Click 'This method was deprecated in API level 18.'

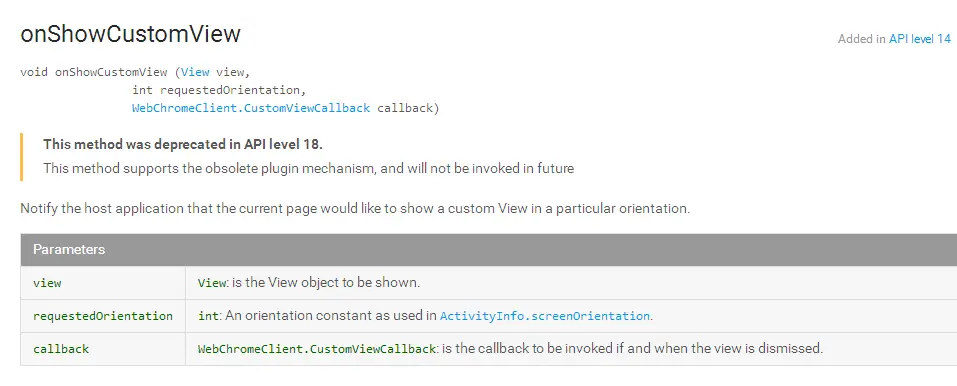(x=183, y=145)
